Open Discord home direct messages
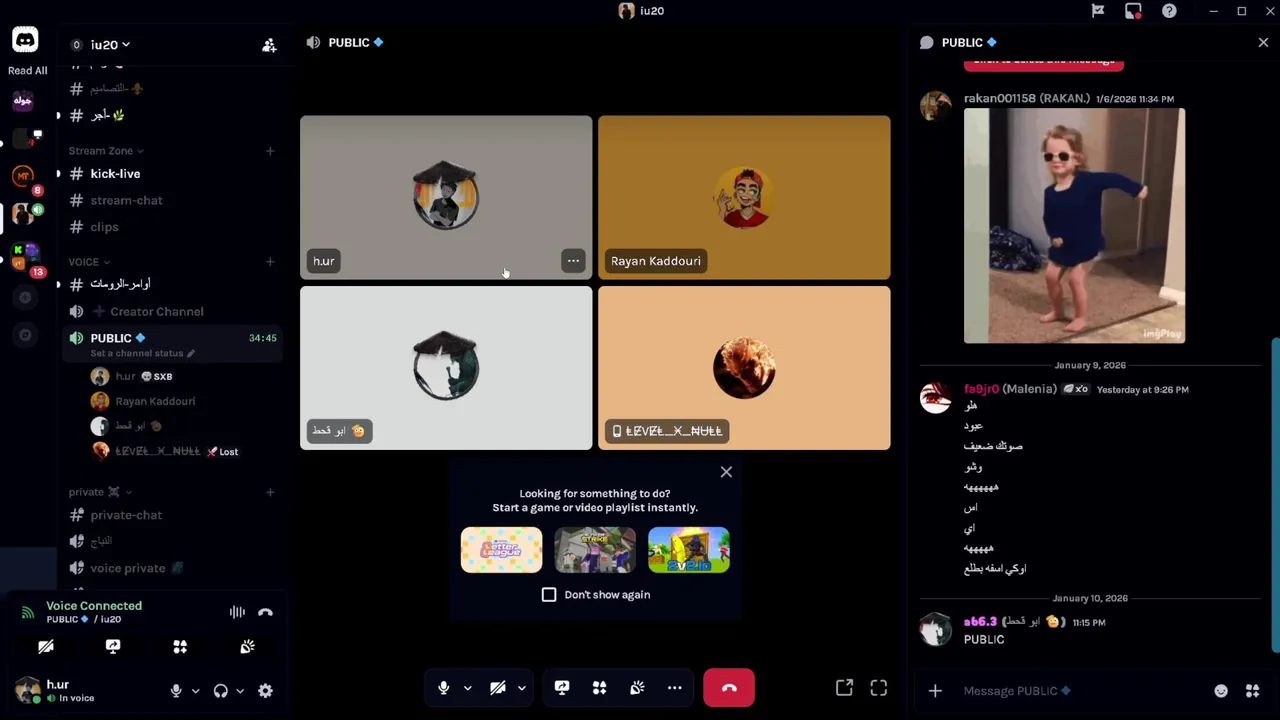Image resolution: width=1280 pixels, height=720 pixels. coord(25,40)
